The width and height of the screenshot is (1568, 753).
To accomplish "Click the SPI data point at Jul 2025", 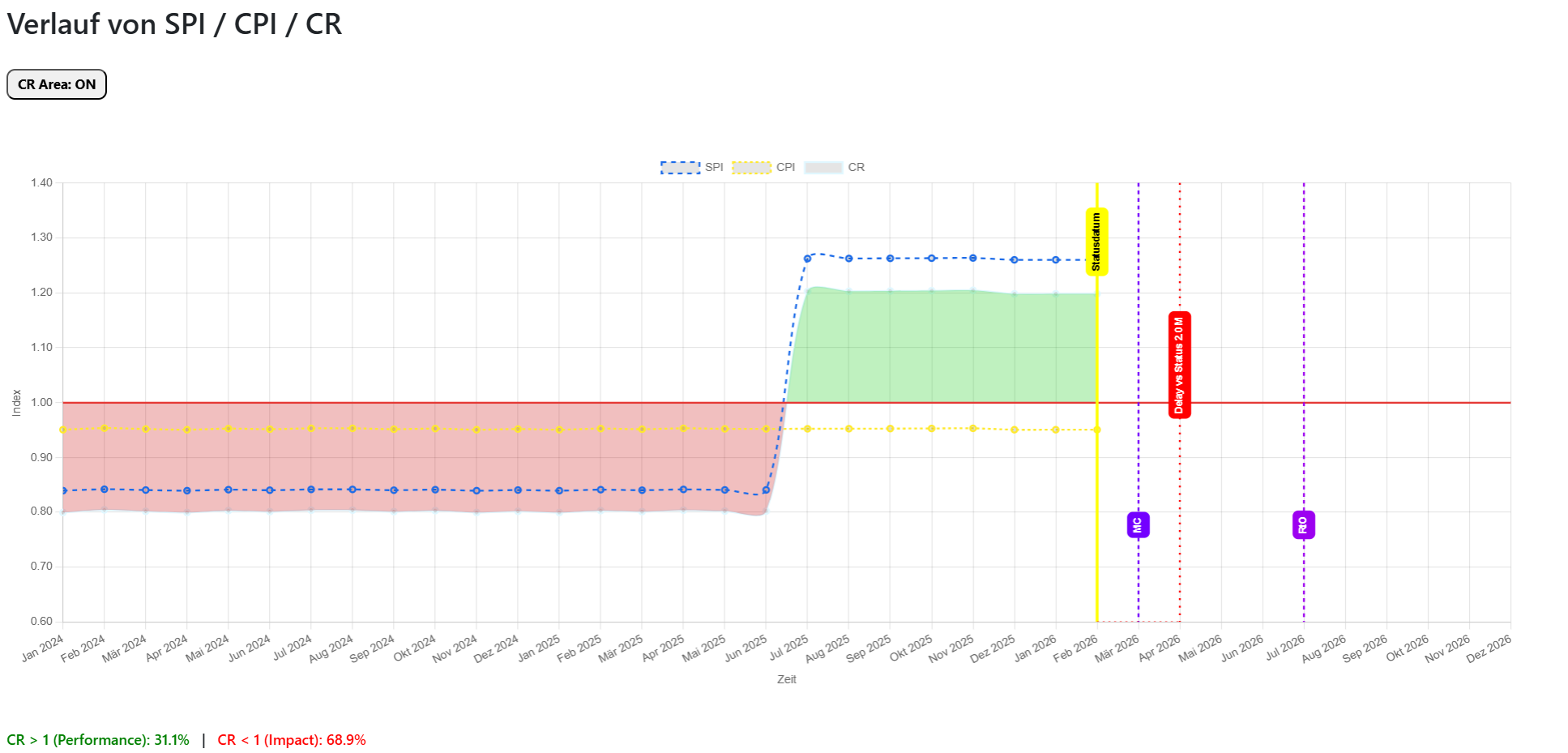I will click(x=807, y=259).
